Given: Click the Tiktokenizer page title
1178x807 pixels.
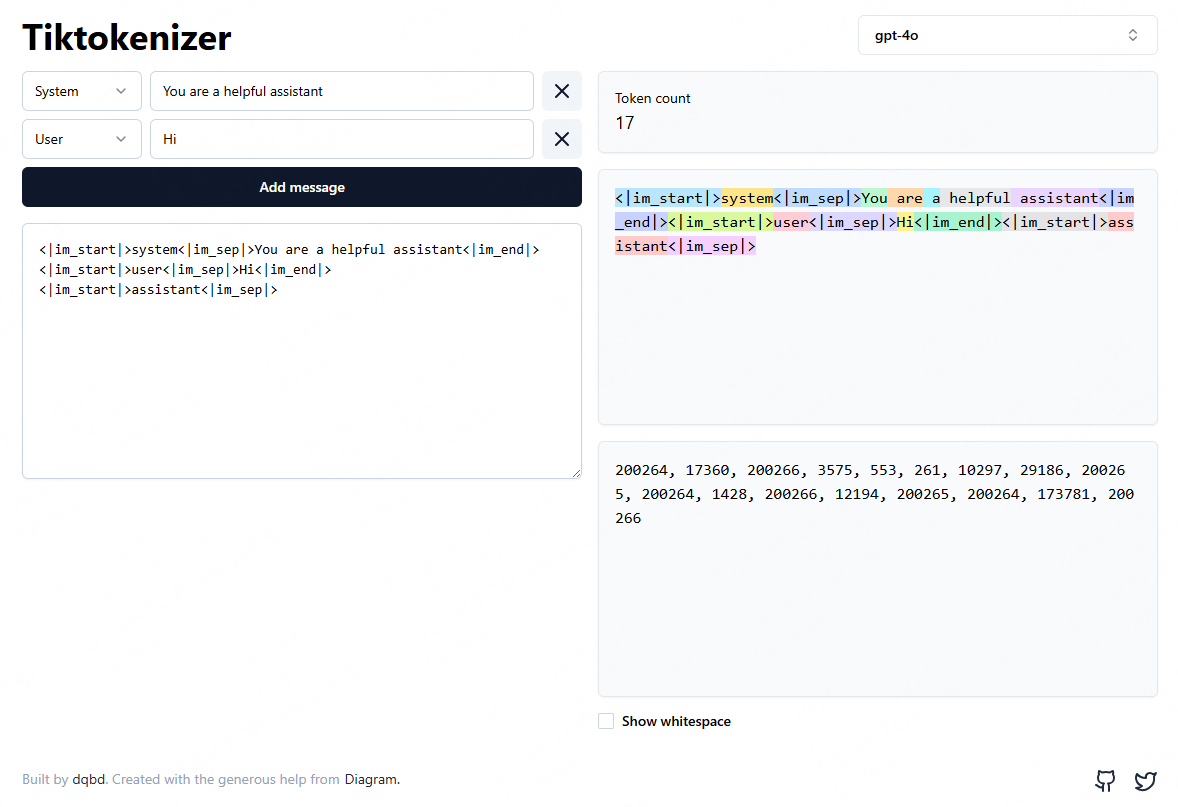Looking at the screenshot, I should click(127, 37).
